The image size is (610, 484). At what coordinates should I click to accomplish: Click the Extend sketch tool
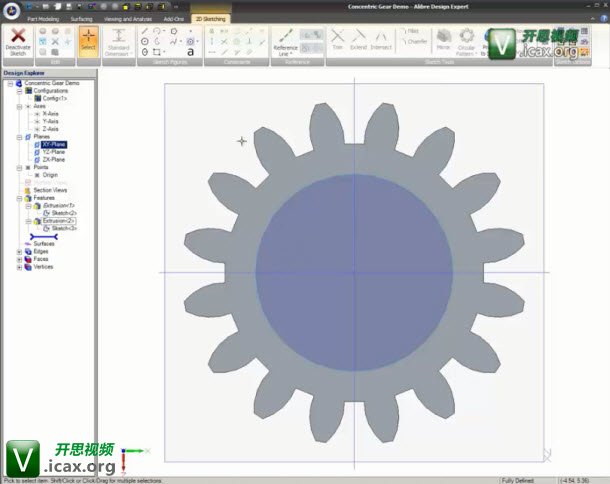point(358,39)
